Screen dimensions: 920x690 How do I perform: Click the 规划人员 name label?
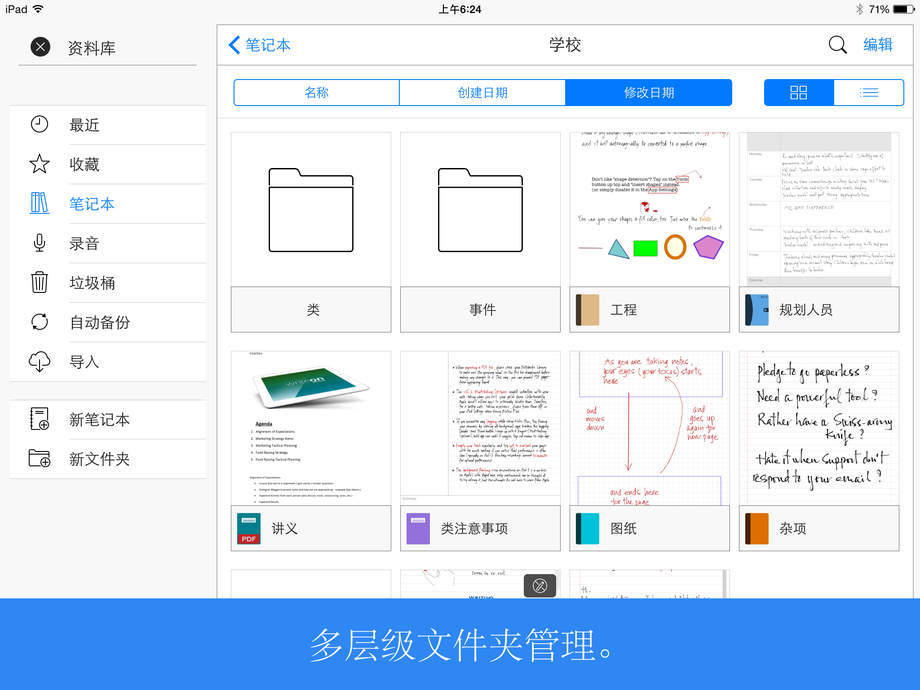[x=806, y=310]
